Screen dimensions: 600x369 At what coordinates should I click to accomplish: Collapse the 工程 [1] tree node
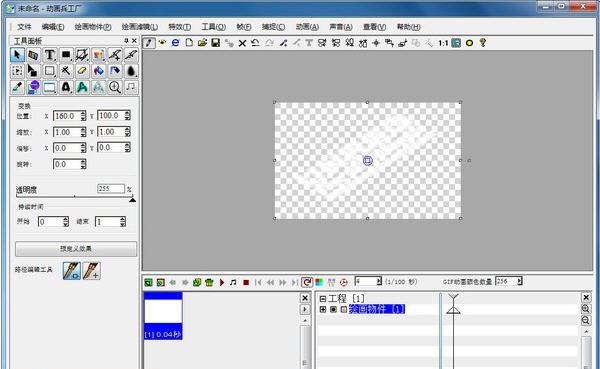(323, 299)
